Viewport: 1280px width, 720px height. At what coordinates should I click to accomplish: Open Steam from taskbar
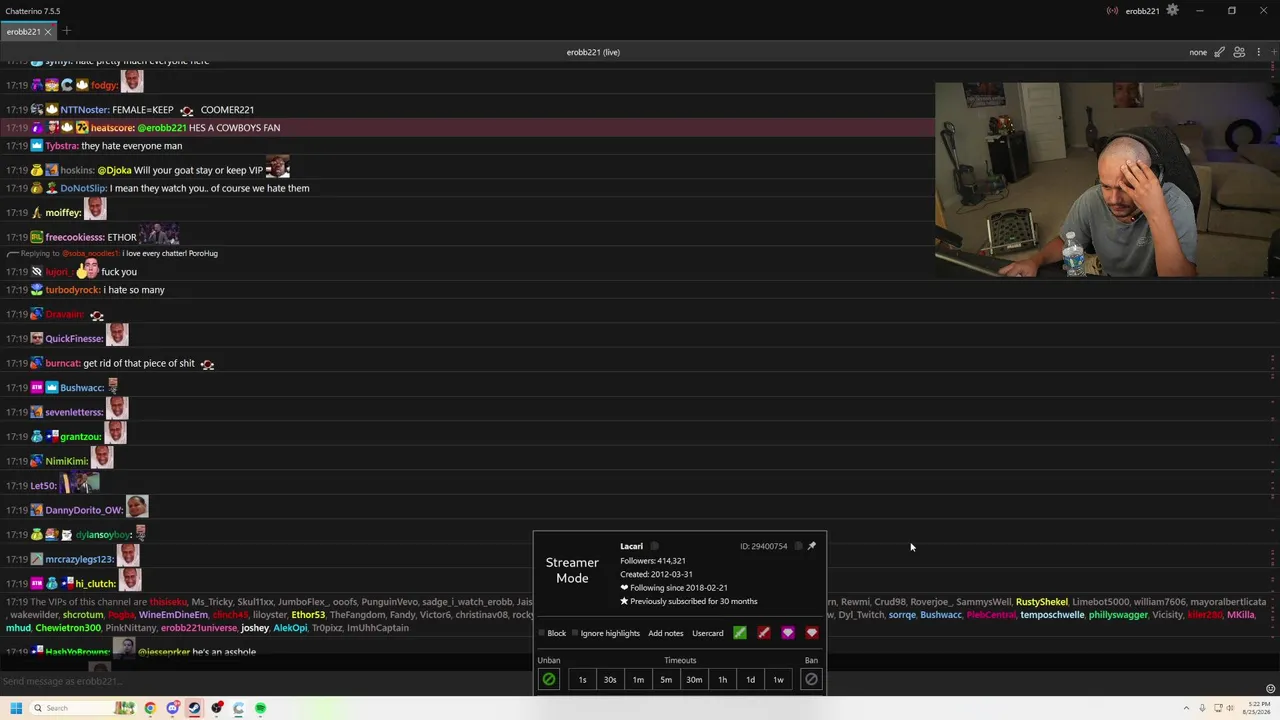pyautogui.click(x=194, y=708)
